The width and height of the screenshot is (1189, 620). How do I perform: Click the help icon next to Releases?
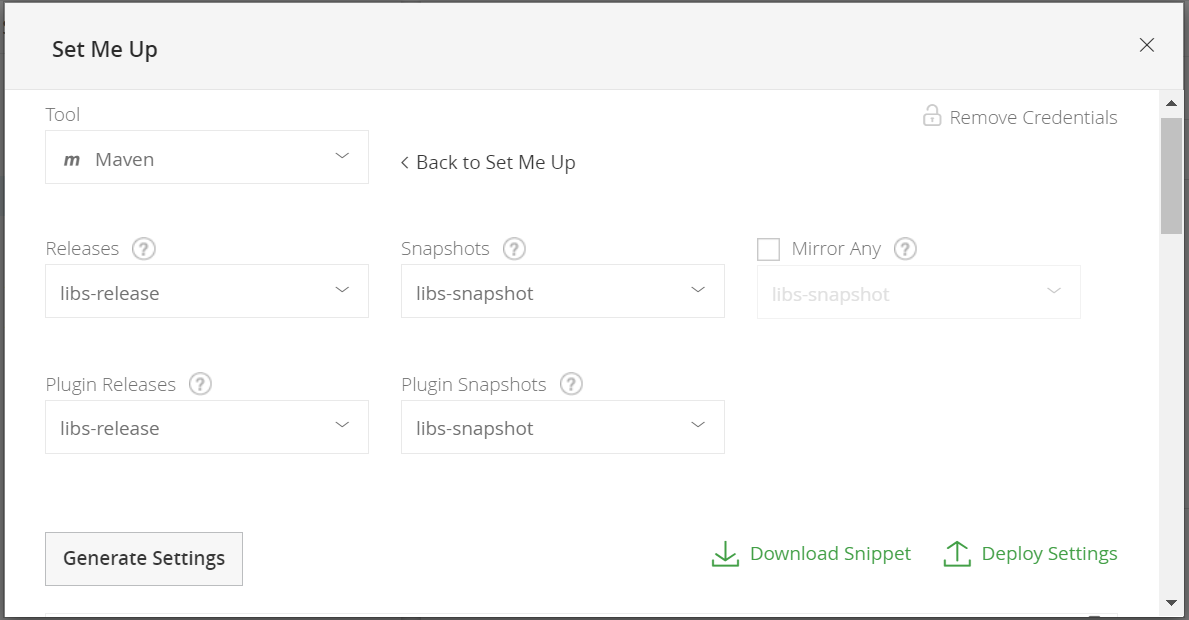(x=144, y=249)
